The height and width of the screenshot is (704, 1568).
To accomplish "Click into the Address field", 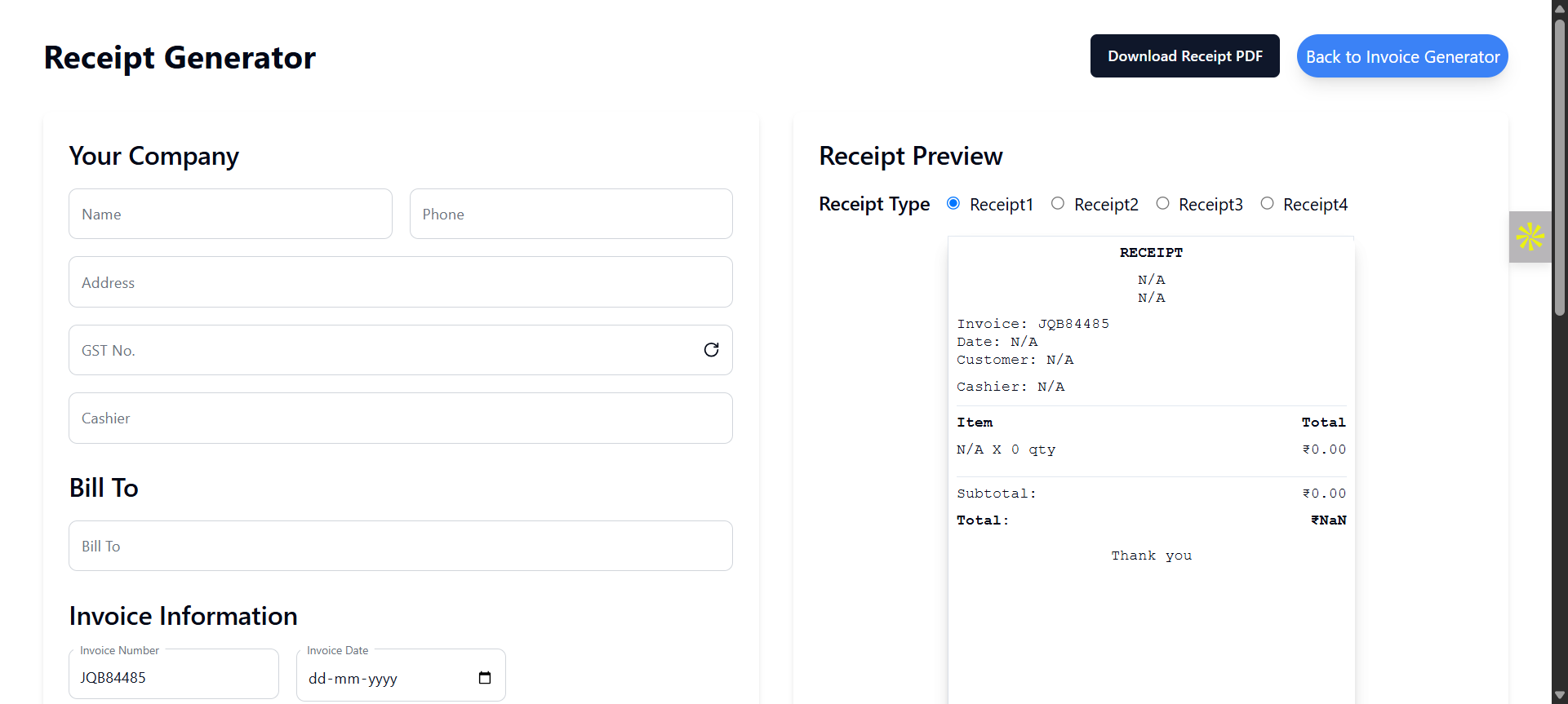I will pyautogui.click(x=401, y=282).
